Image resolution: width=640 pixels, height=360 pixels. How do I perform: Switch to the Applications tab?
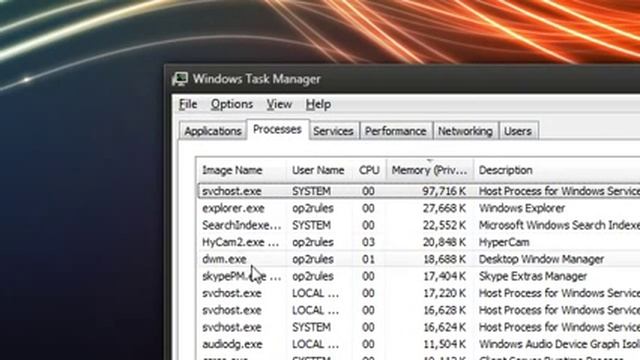pyautogui.click(x=213, y=131)
